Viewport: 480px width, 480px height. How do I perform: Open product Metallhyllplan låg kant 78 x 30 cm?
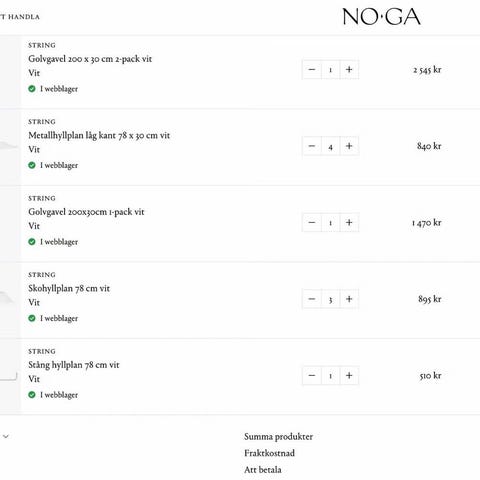point(99,135)
